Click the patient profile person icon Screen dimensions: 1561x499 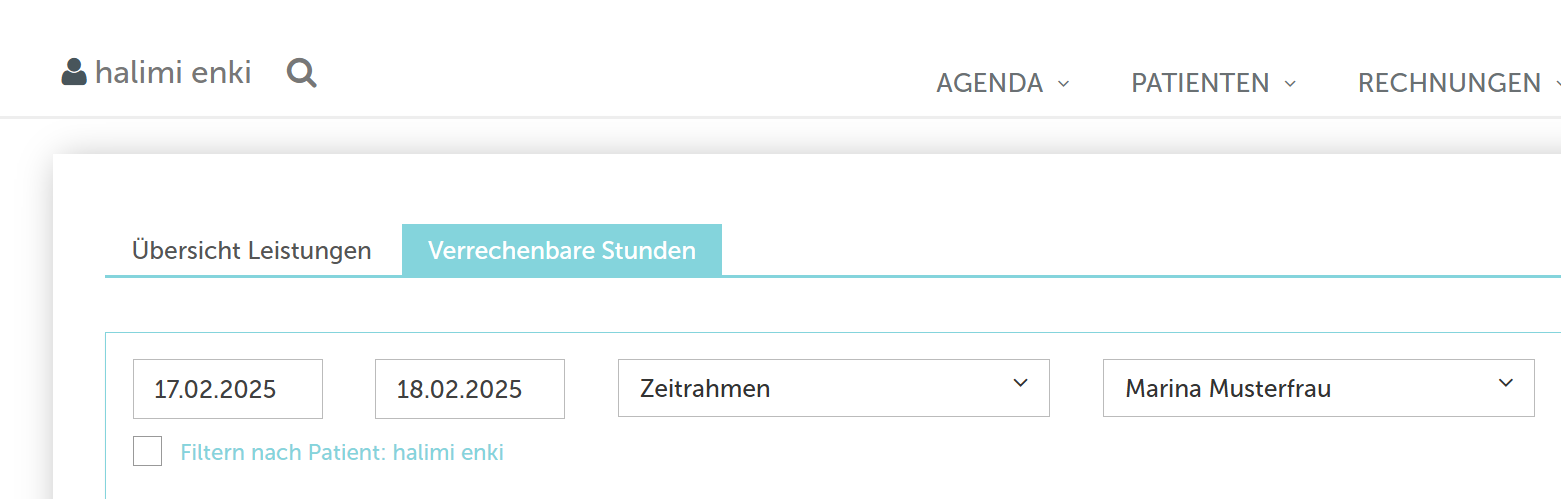[x=74, y=72]
